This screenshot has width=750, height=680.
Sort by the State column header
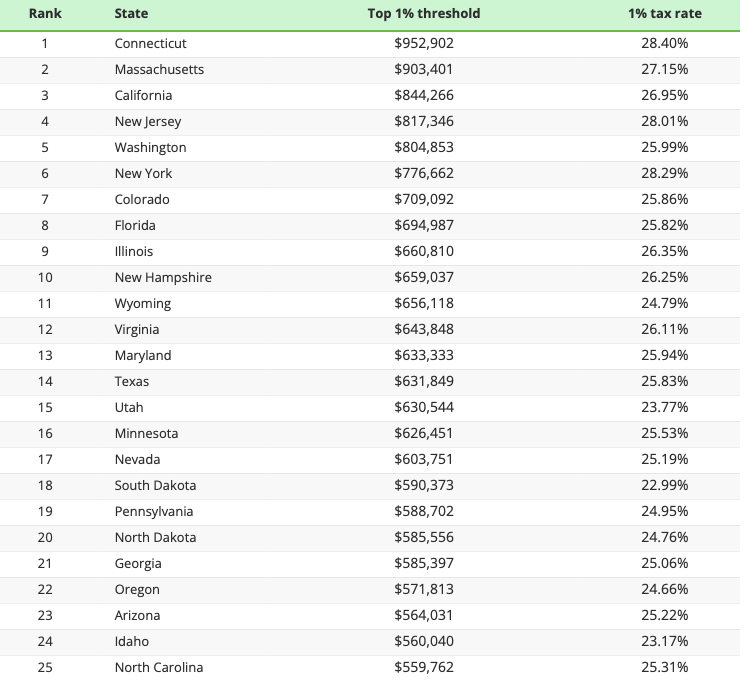coord(132,14)
